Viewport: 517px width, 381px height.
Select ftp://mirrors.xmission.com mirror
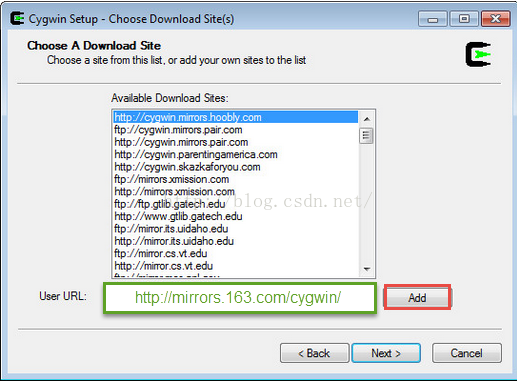(x=236, y=179)
